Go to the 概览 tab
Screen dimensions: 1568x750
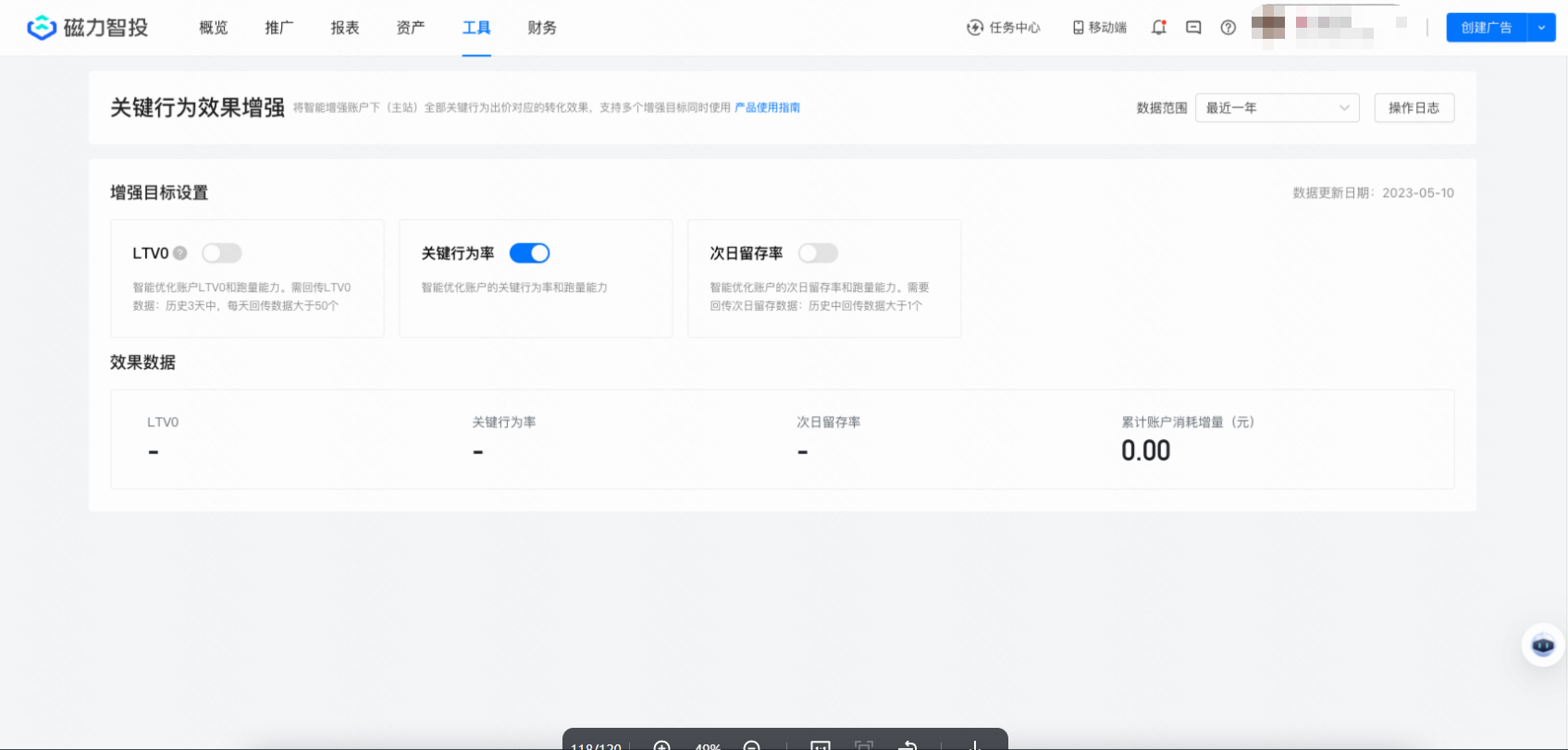point(214,28)
